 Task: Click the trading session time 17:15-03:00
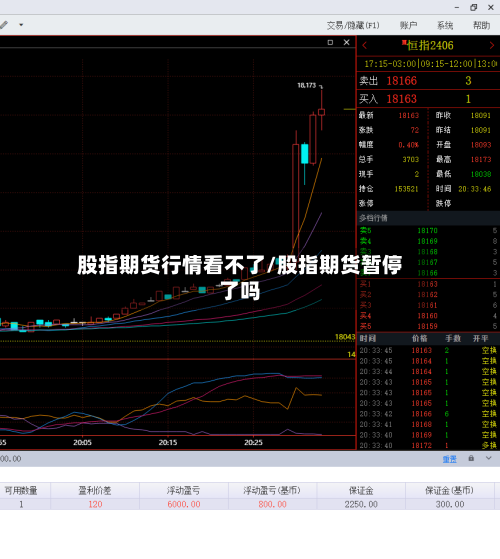click(x=390, y=64)
